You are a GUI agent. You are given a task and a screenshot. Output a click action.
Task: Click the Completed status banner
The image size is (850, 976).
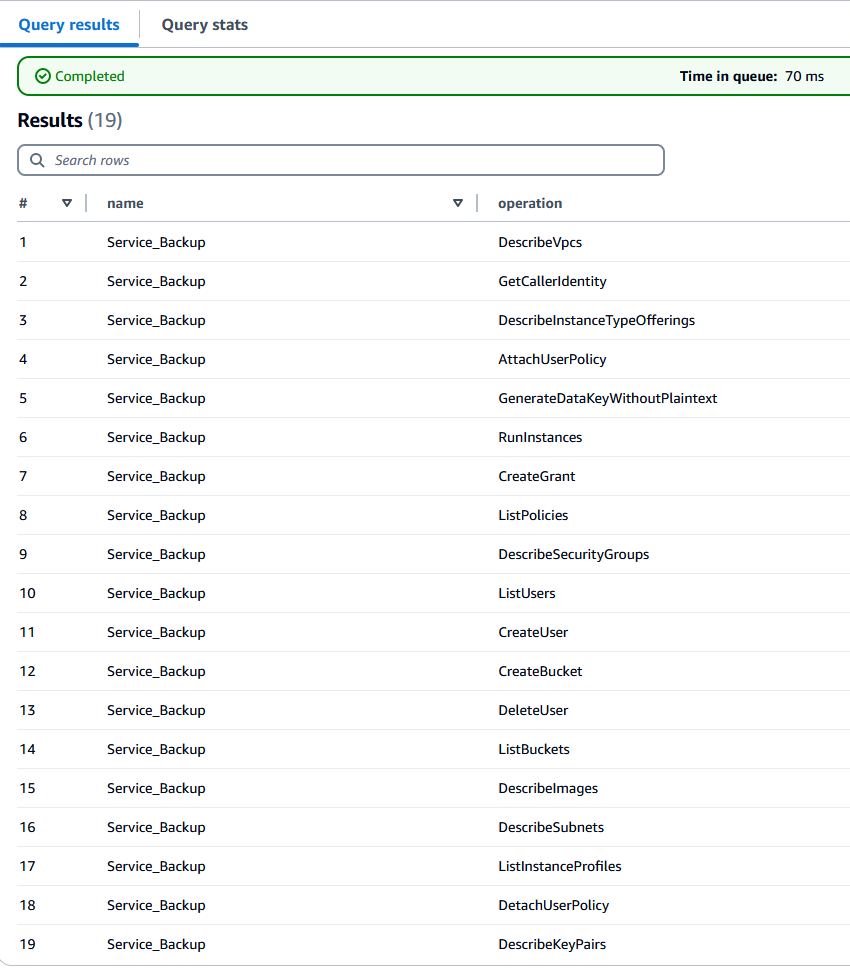pos(425,75)
